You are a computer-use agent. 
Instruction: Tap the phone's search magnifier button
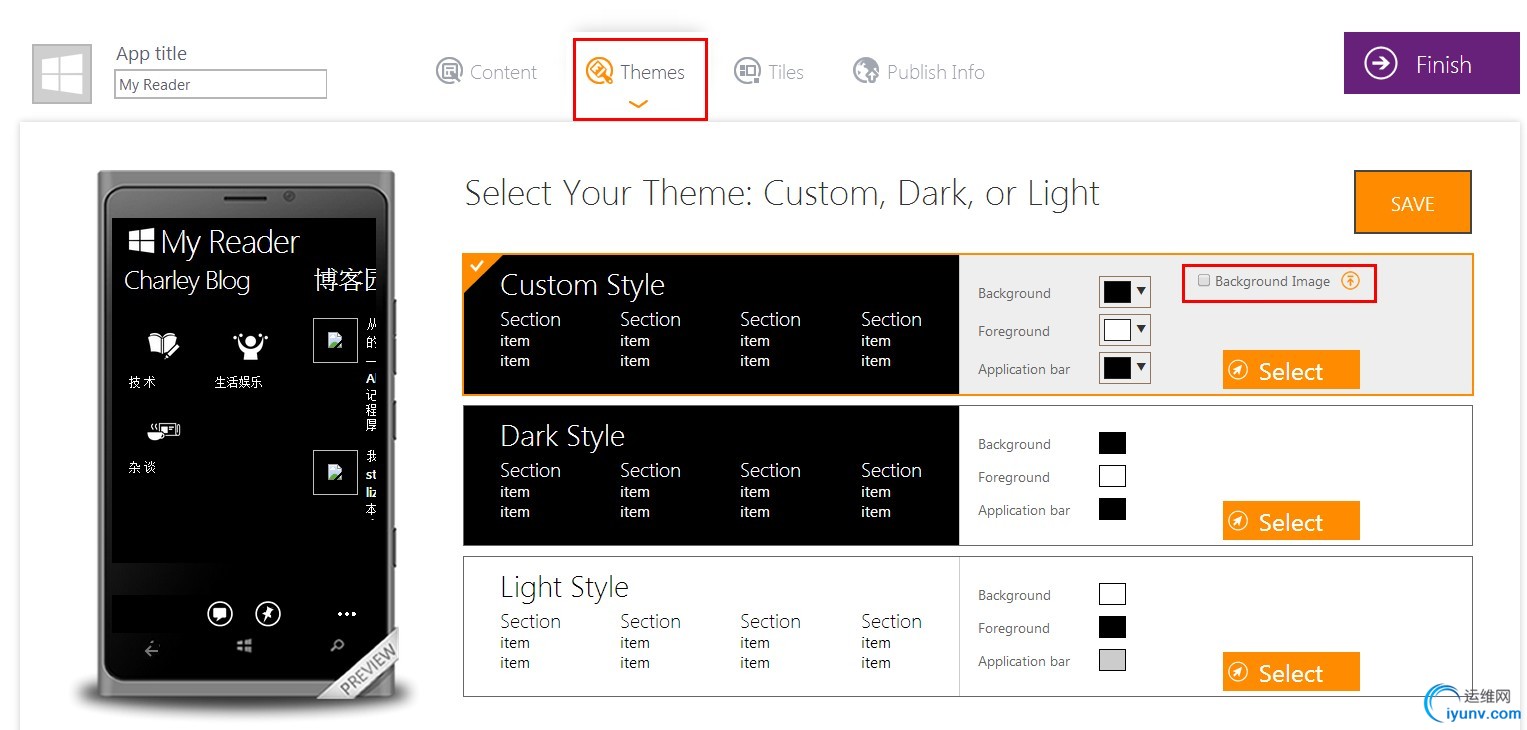pyautogui.click(x=337, y=647)
